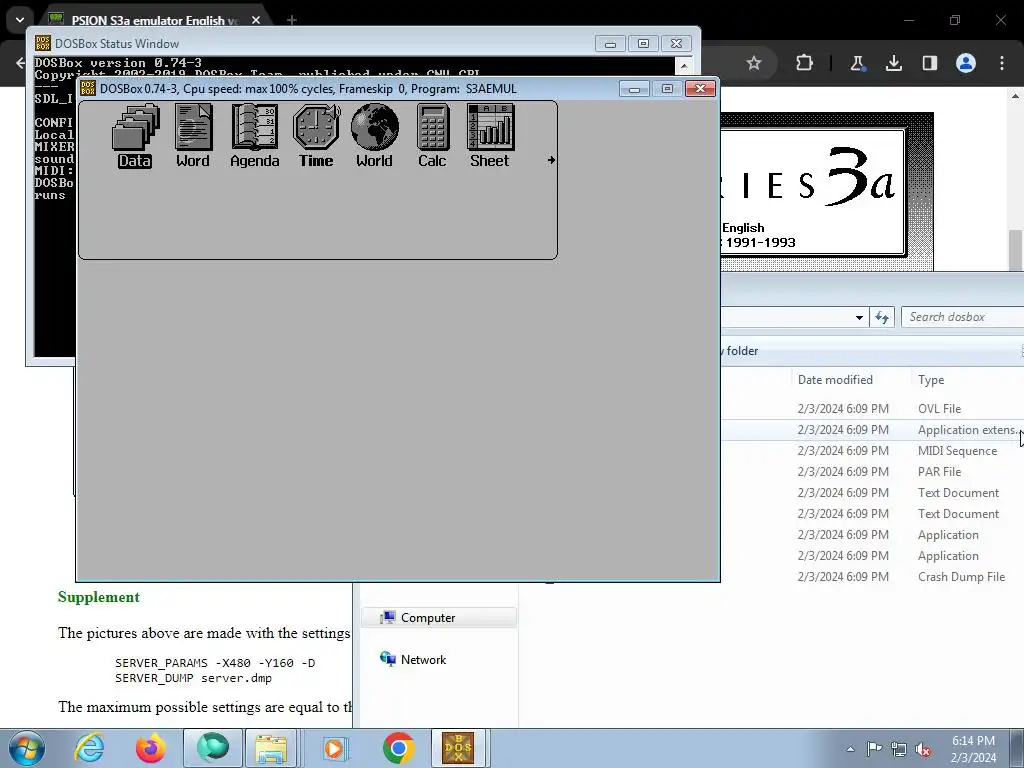This screenshot has width=1024, height=768.
Task: Open the Windows Start menu
Action: click(x=27, y=748)
